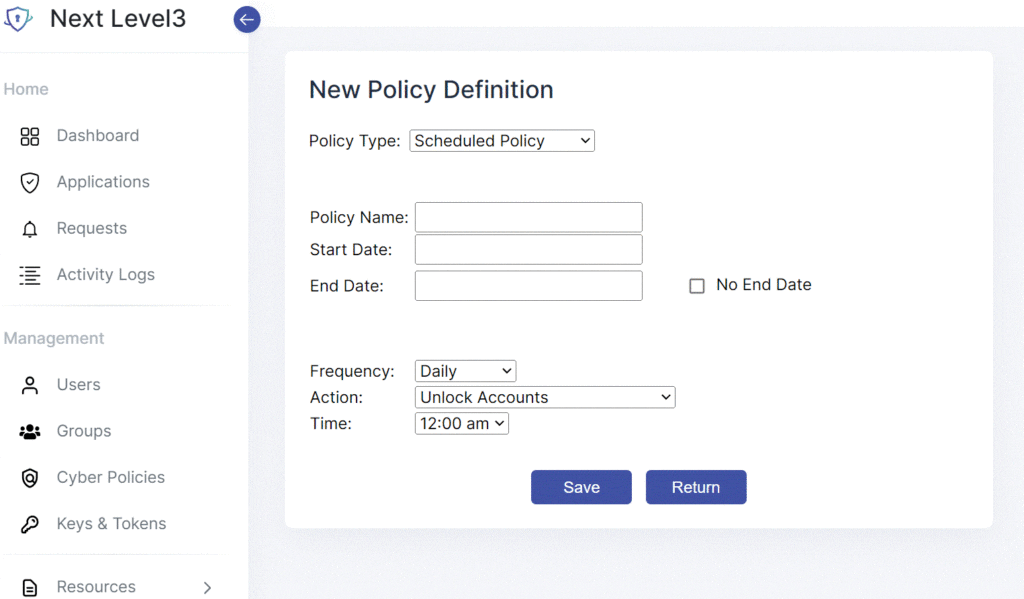The width and height of the screenshot is (1024, 599).
Task: Click the Keys & Tokens key icon
Action: [x=29, y=525]
